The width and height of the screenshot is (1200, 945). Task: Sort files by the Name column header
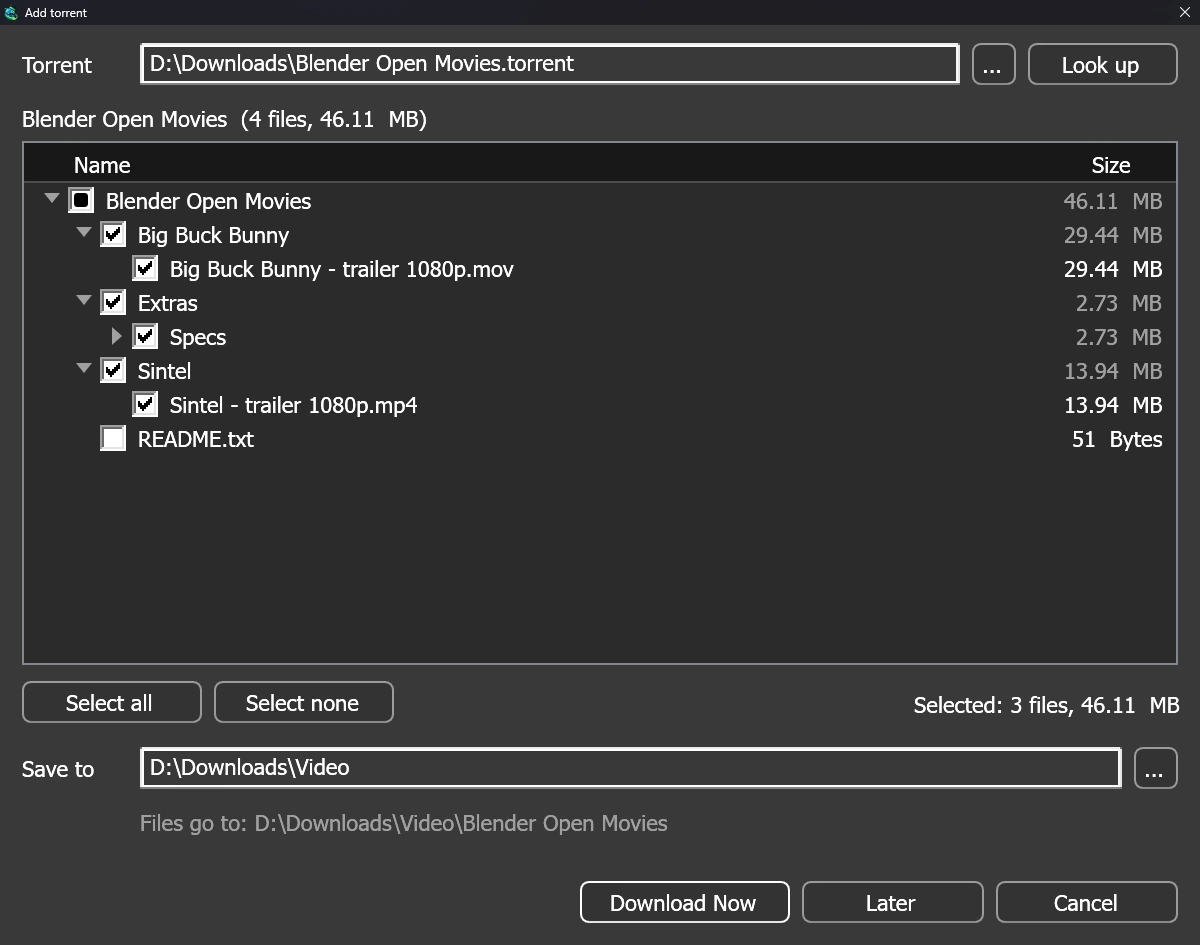click(102, 165)
